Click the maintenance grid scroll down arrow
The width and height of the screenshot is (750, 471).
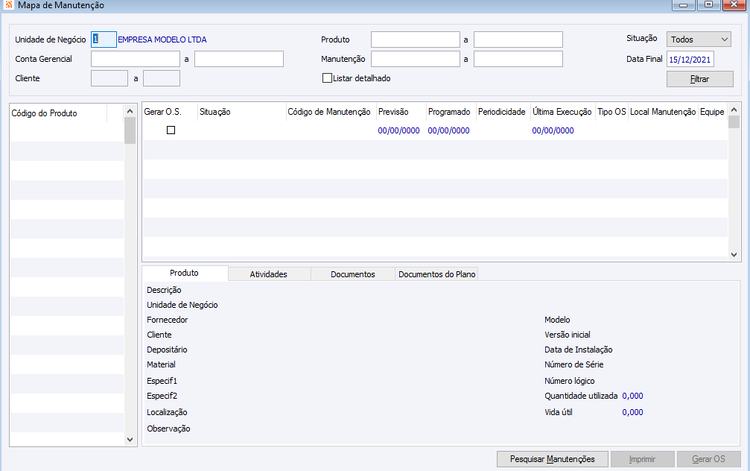tap(734, 255)
